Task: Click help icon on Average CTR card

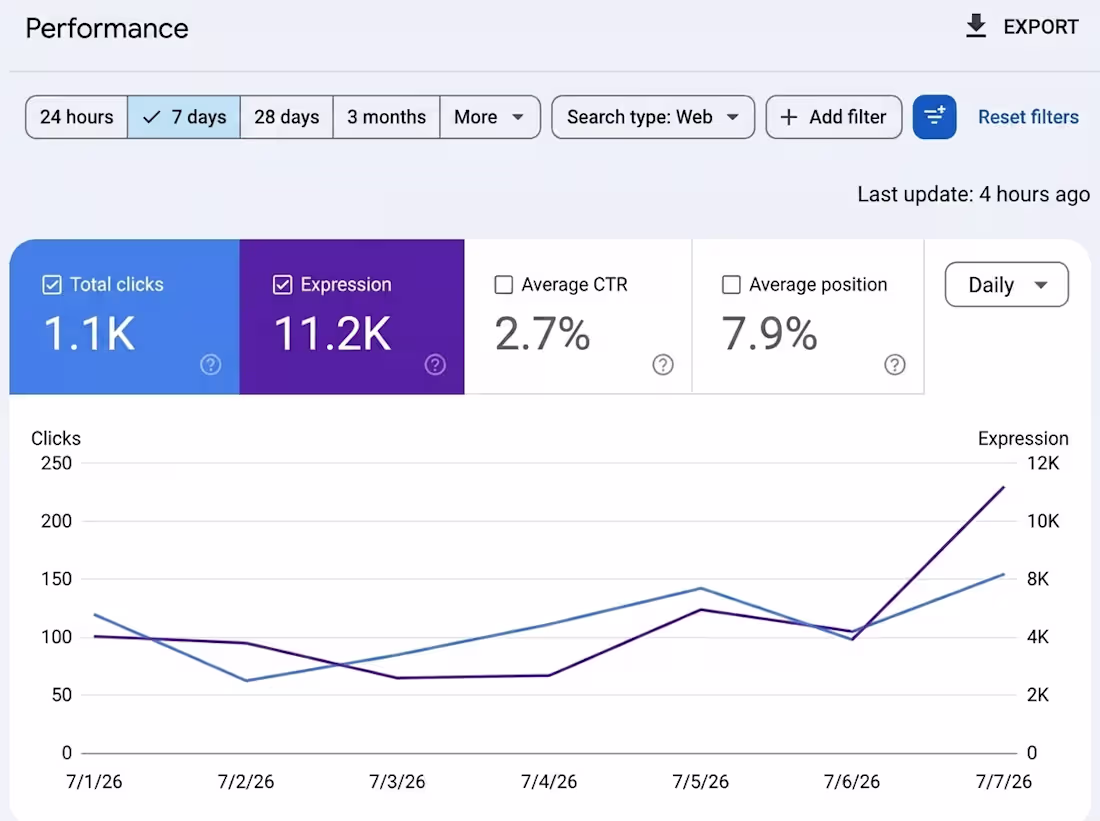Action: [x=663, y=364]
